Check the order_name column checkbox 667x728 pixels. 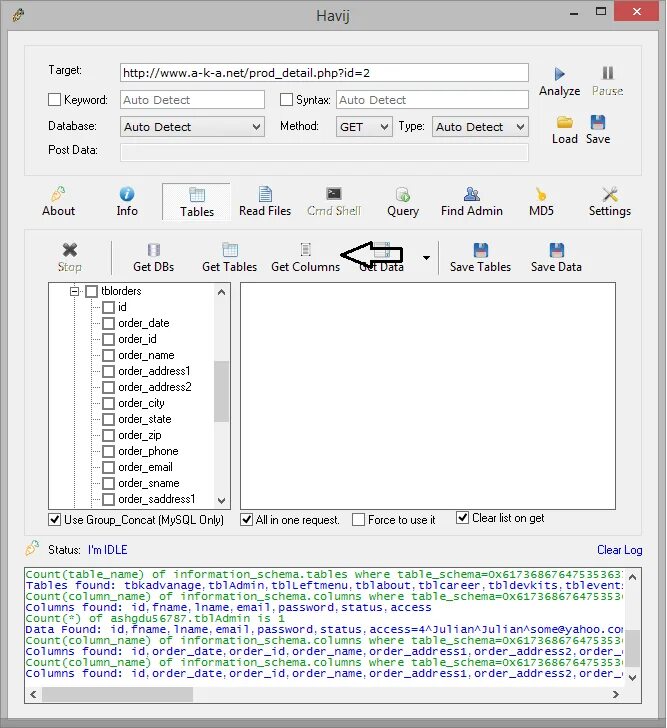[108, 355]
